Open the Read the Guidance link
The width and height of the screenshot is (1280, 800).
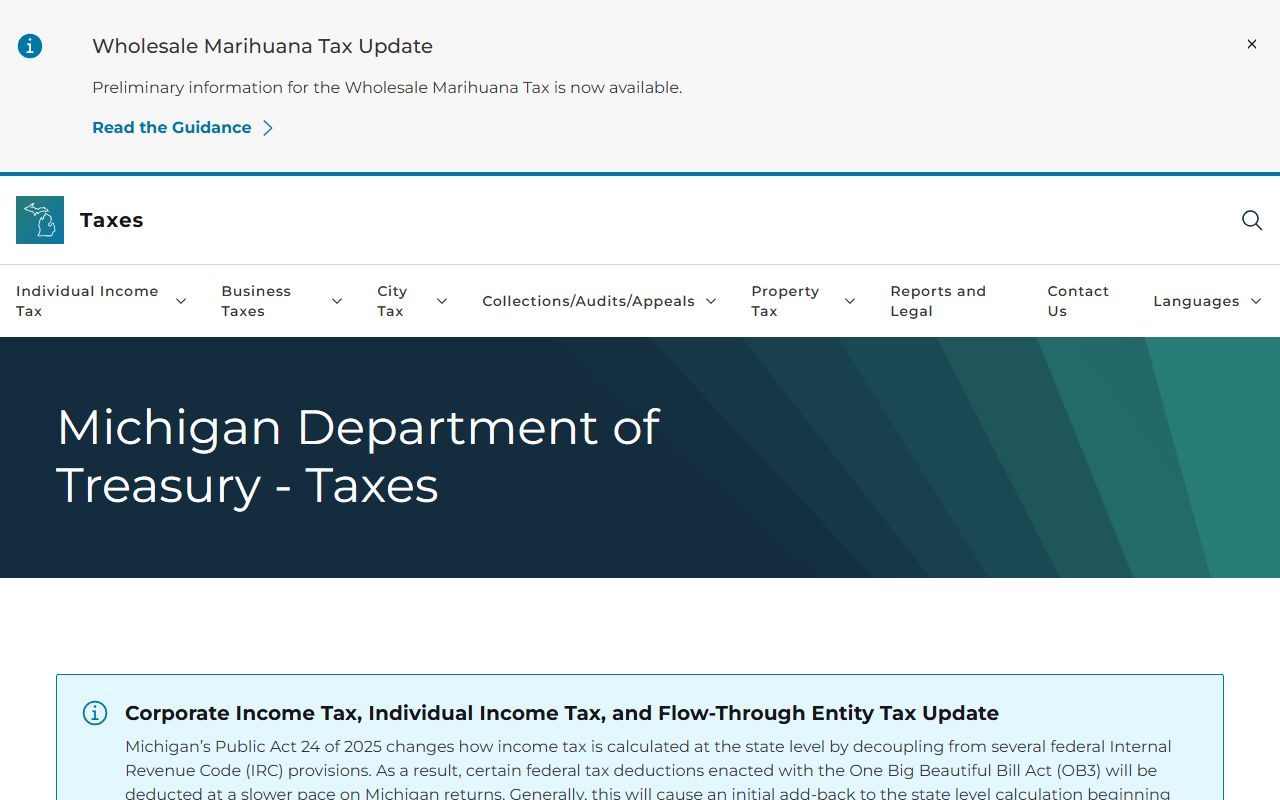tap(172, 128)
